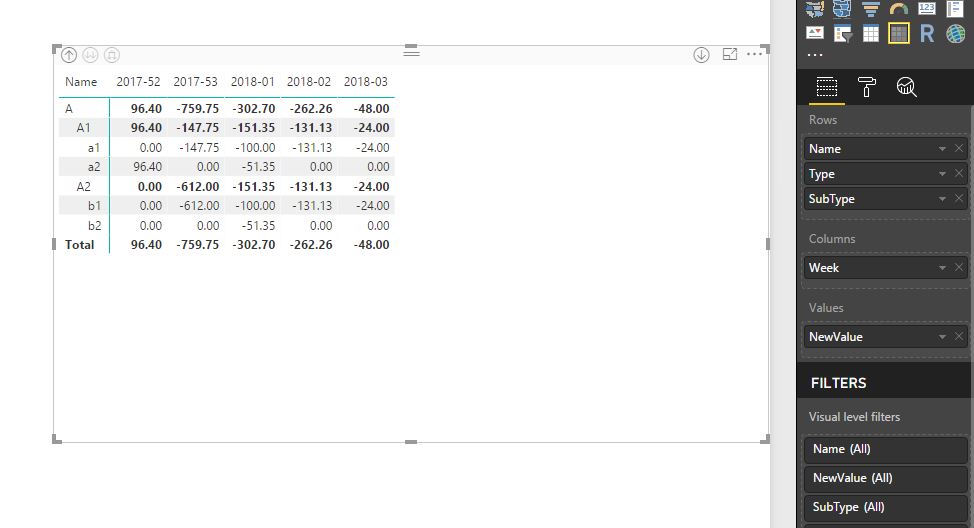
Task: Select the Multi-row card visualization icon
Action: (x=955, y=8)
